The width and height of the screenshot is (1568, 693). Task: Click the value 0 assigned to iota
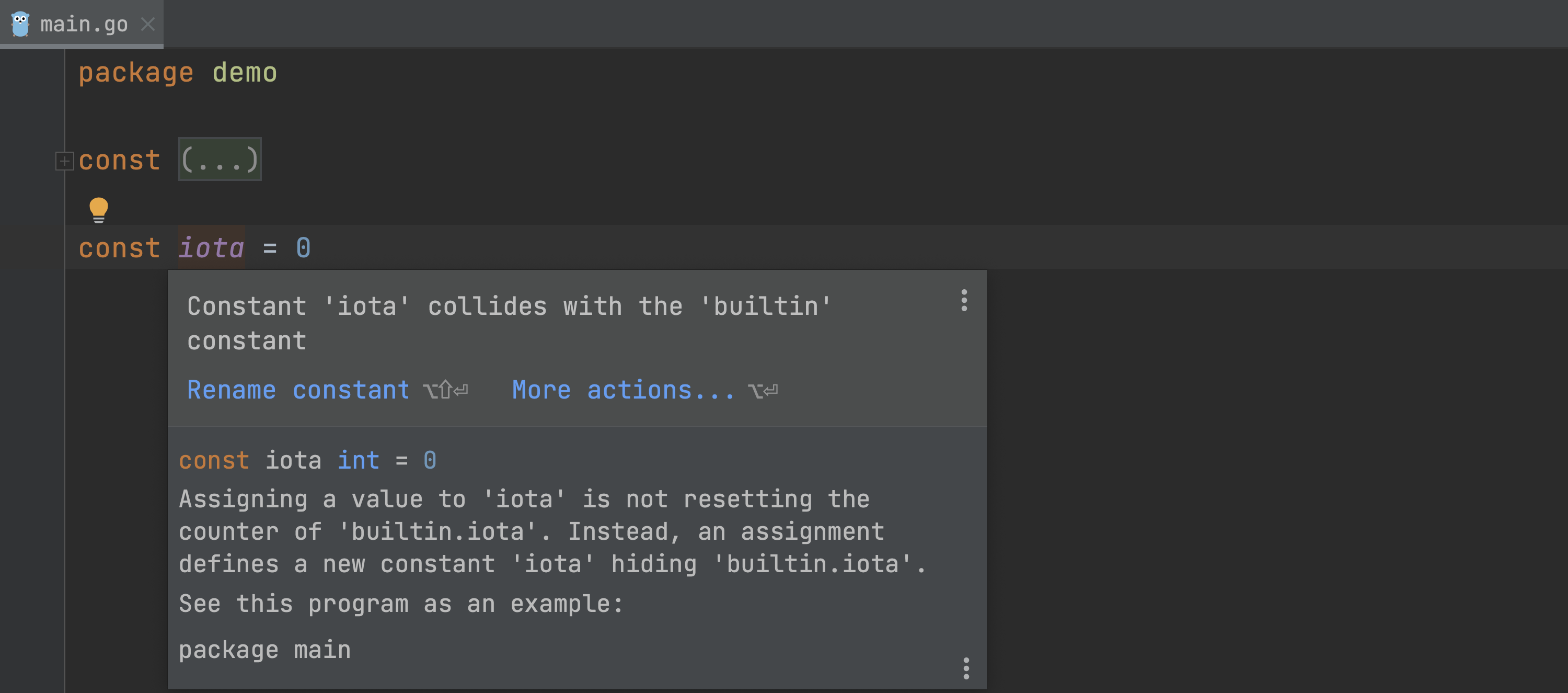(x=303, y=248)
